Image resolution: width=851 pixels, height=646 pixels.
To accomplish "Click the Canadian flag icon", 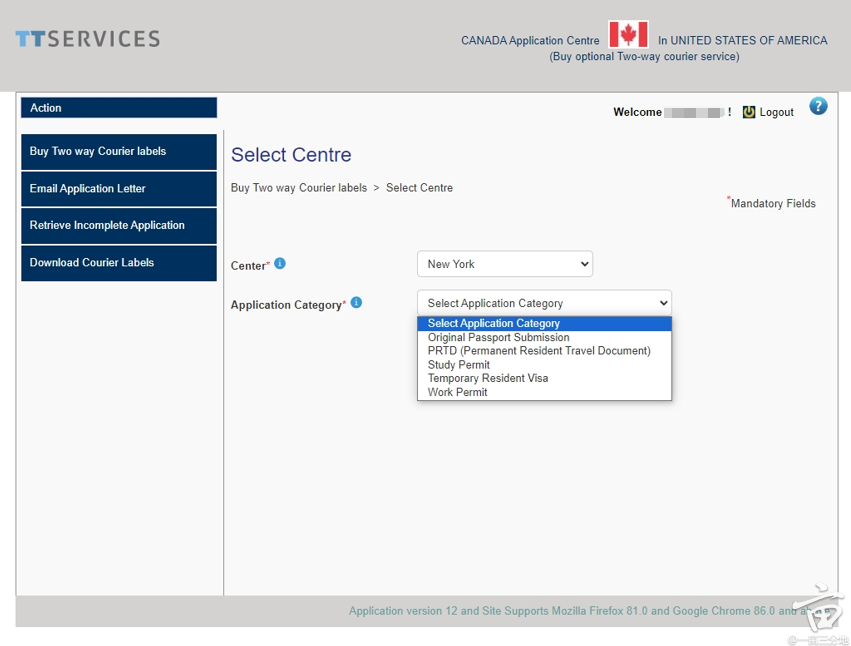I will (628, 35).
